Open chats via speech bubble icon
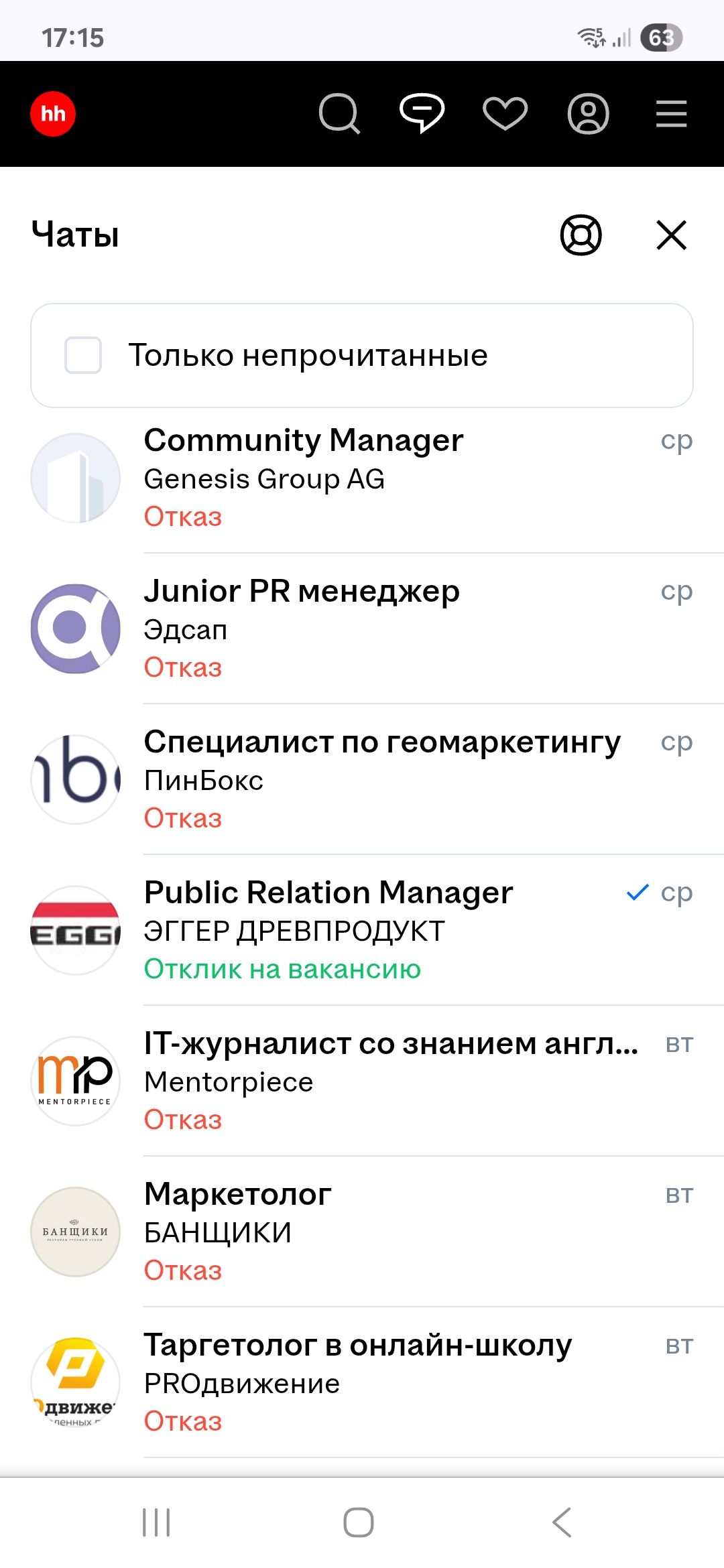Image resolution: width=724 pixels, height=1568 pixels. pos(422,113)
